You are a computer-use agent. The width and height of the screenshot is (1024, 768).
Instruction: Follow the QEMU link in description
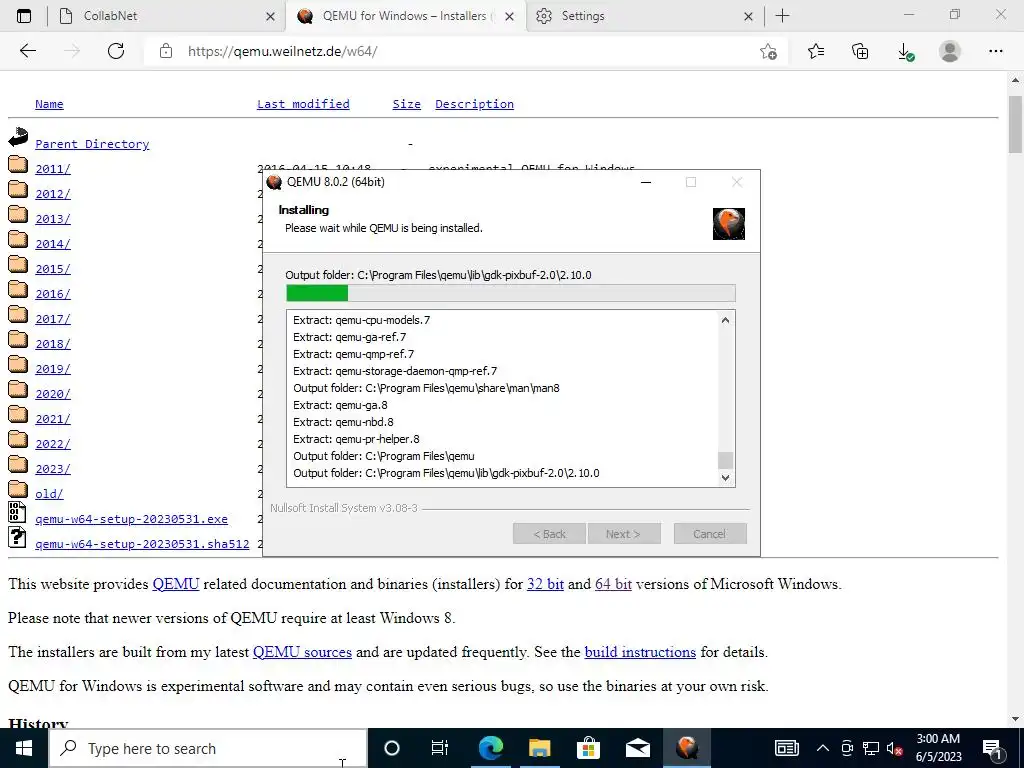pyautogui.click(x=176, y=584)
